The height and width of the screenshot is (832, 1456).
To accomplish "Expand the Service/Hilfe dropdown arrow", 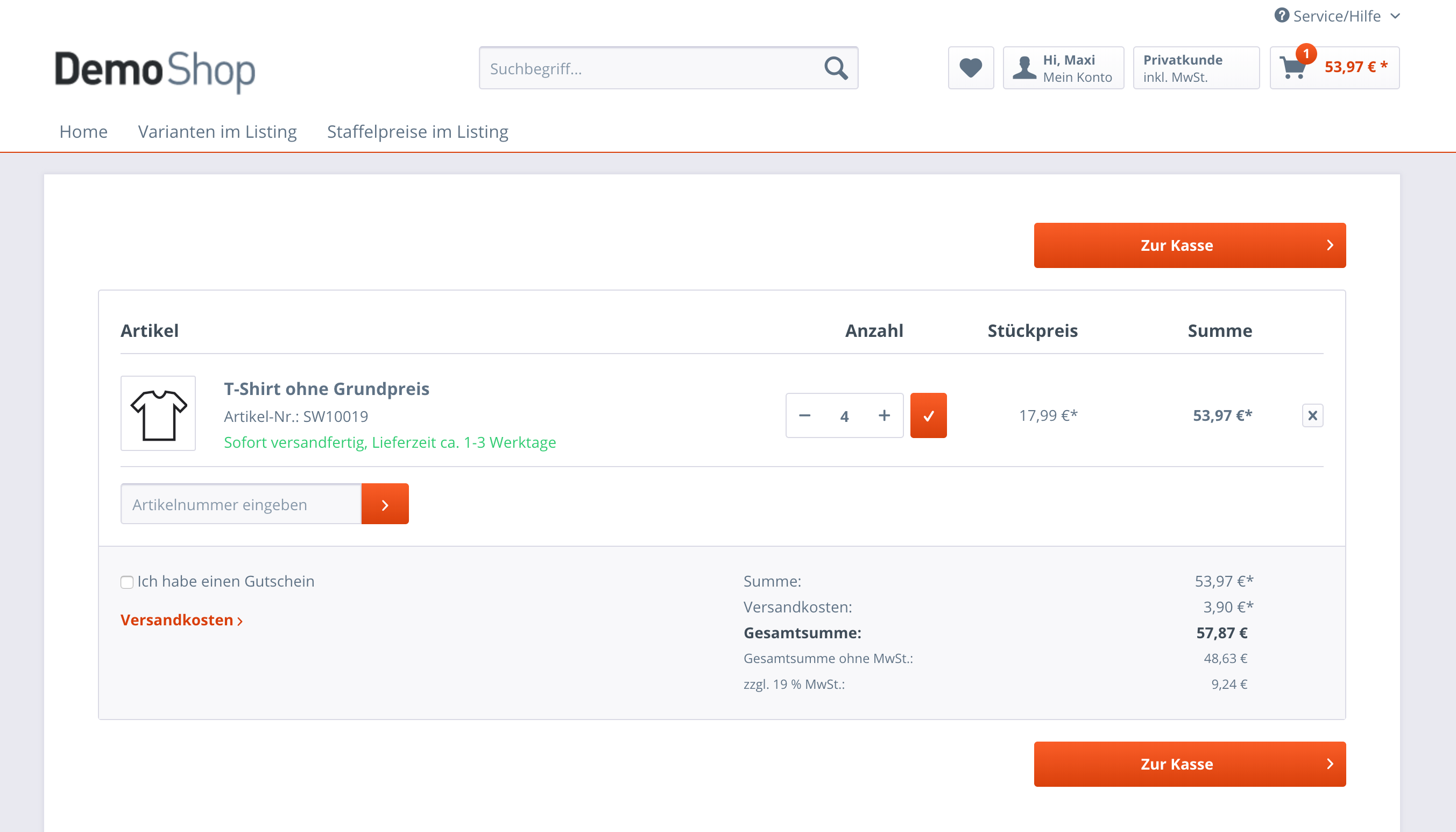I will point(1395,16).
